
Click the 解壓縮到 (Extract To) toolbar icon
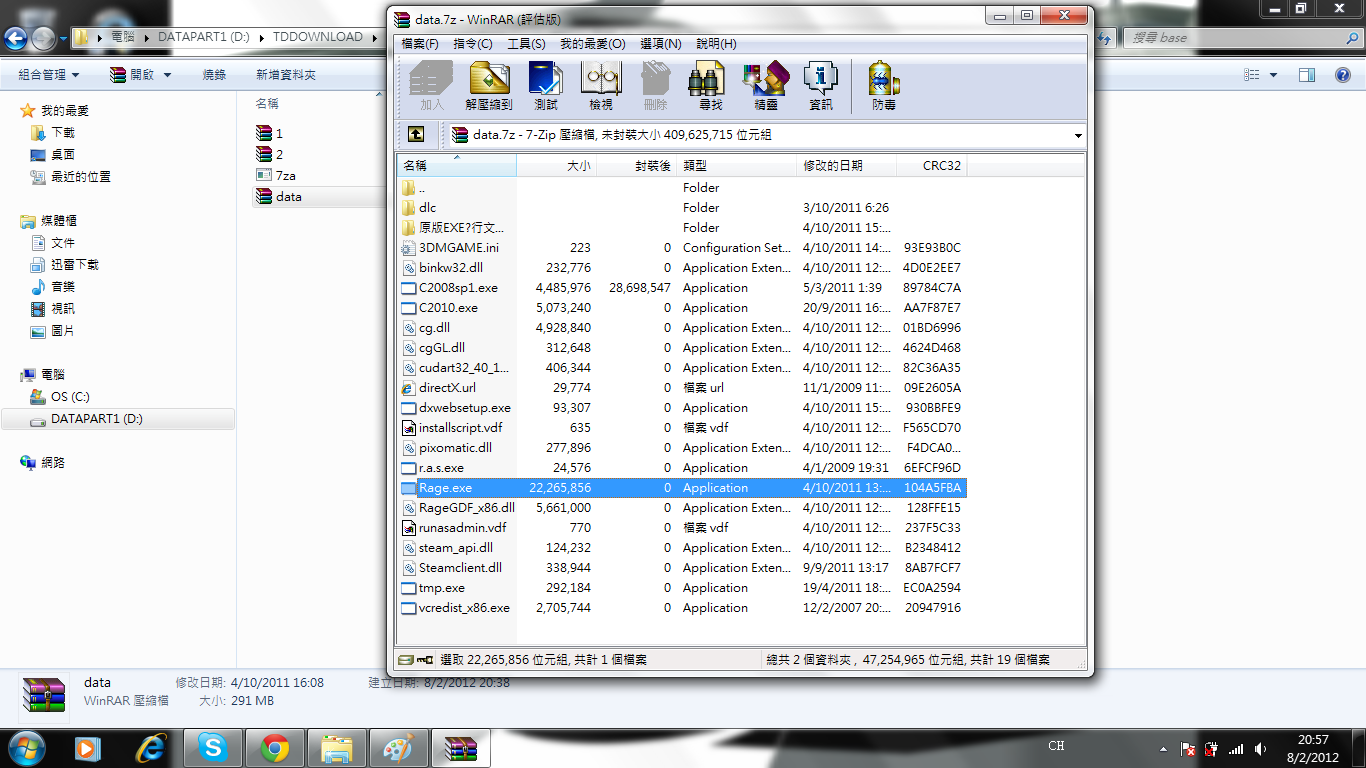(488, 85)
